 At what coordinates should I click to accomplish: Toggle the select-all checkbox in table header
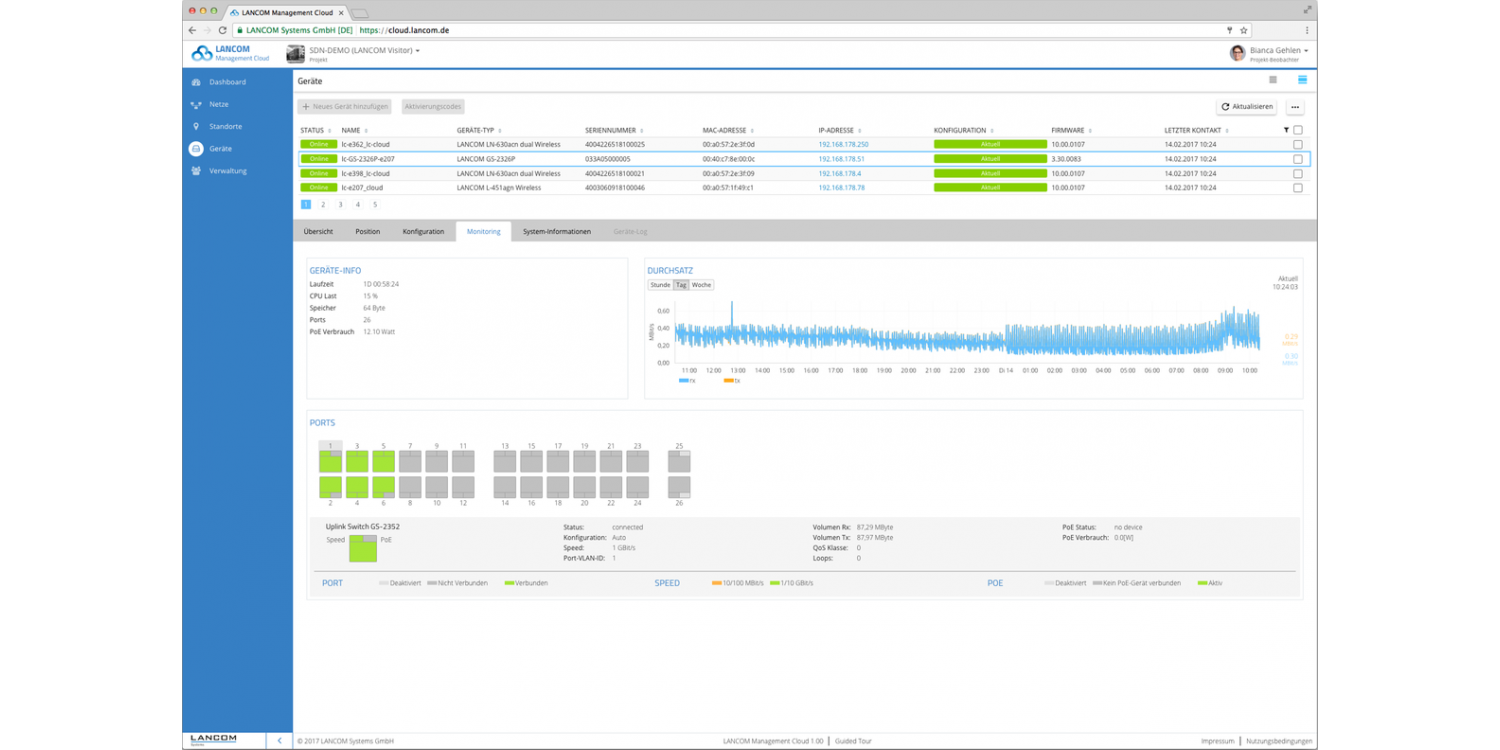click(x=1298, y=130)
